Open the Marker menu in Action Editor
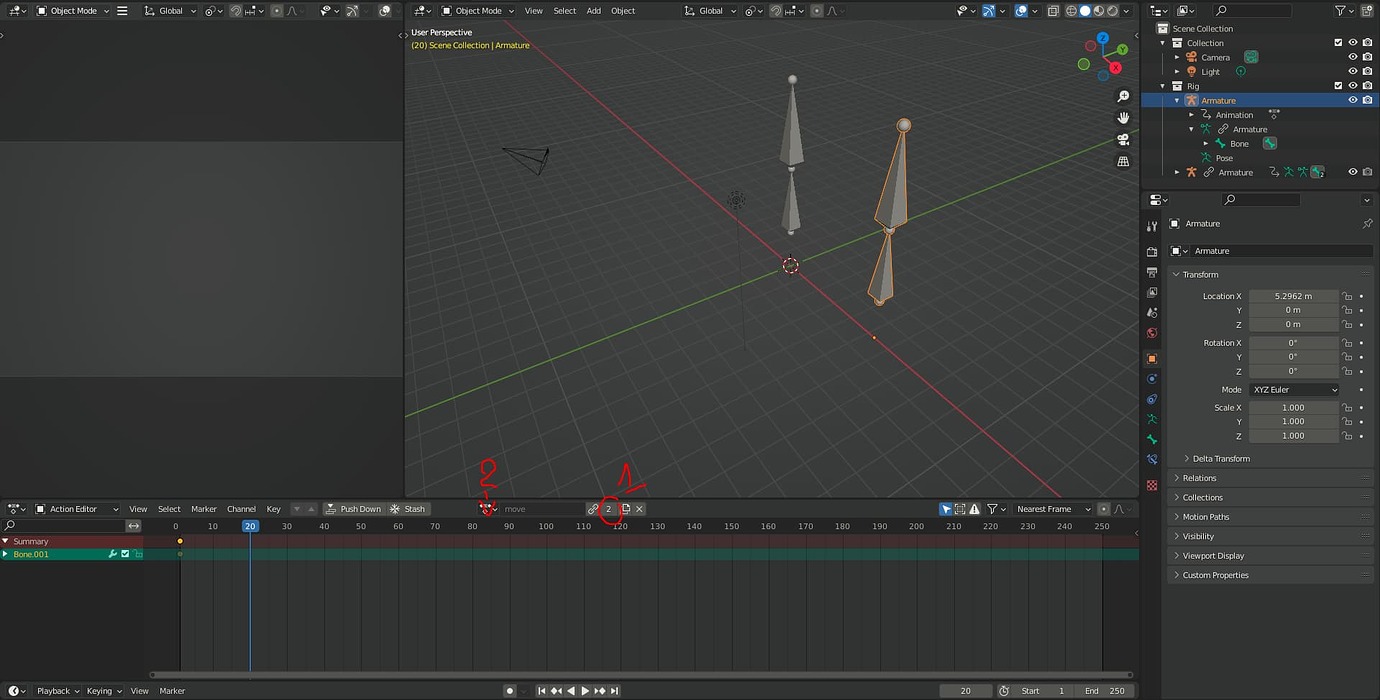Viewport: 1380px width, 700px height. coord(204,509)
